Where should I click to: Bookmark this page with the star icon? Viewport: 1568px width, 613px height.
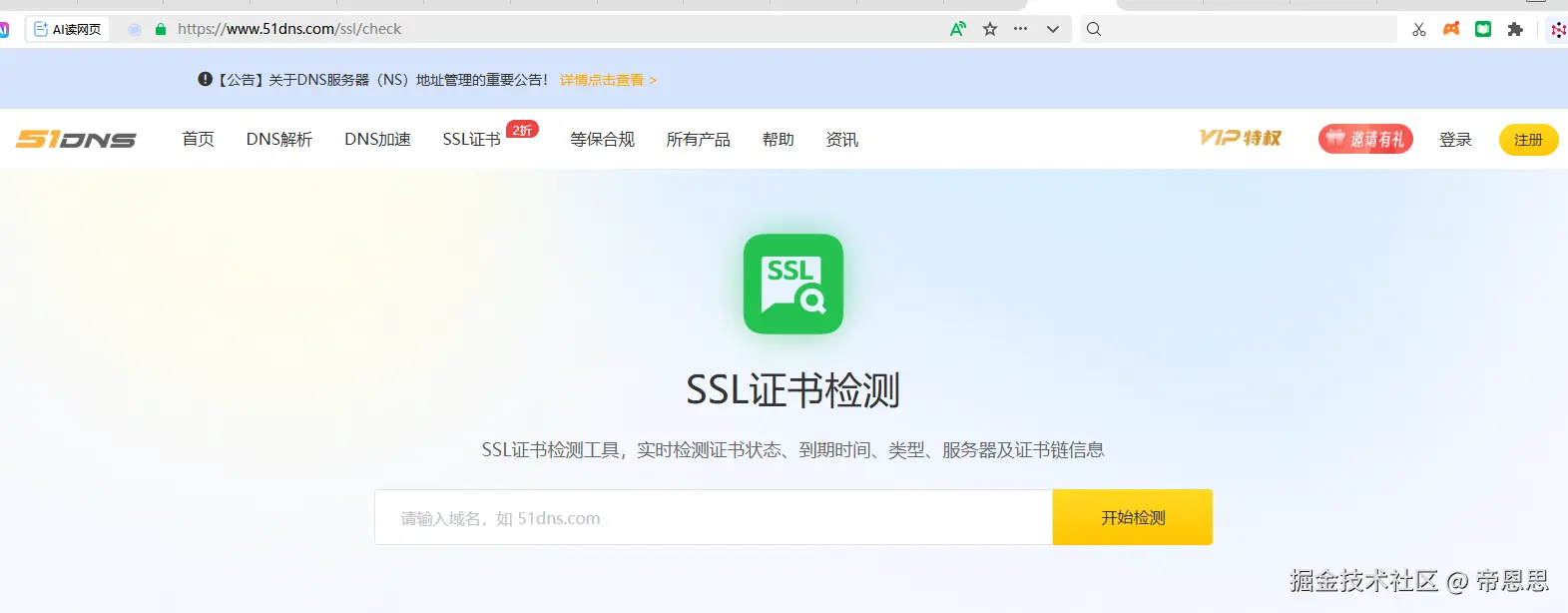pyautogui.click(x=990, y=29)
